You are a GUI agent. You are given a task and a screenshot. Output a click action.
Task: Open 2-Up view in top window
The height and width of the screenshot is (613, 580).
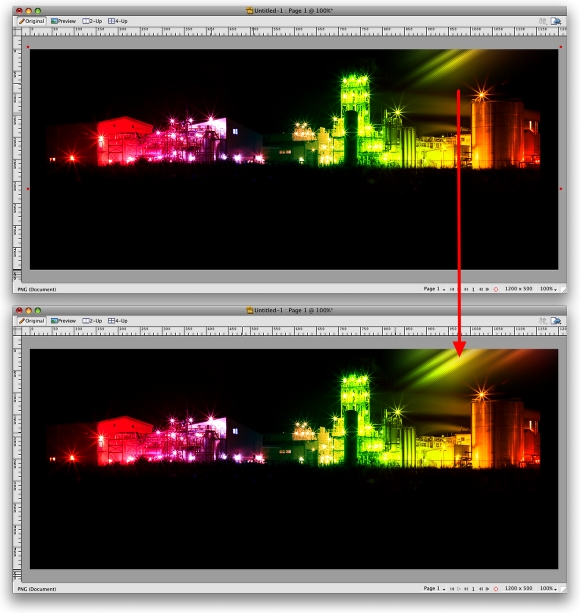click(92, 21)
